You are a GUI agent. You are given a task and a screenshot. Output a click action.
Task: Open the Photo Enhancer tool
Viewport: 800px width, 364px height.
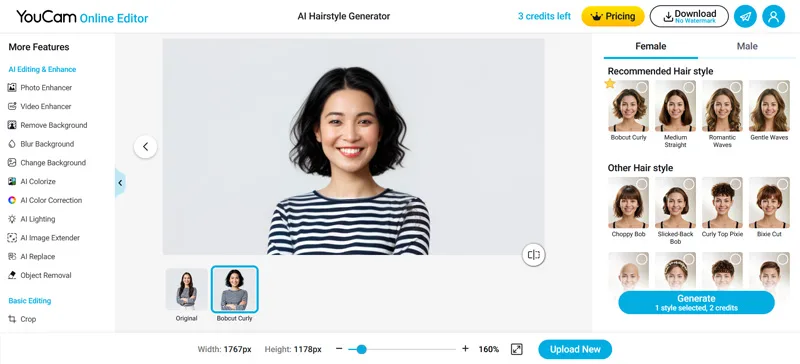point(40,88)
